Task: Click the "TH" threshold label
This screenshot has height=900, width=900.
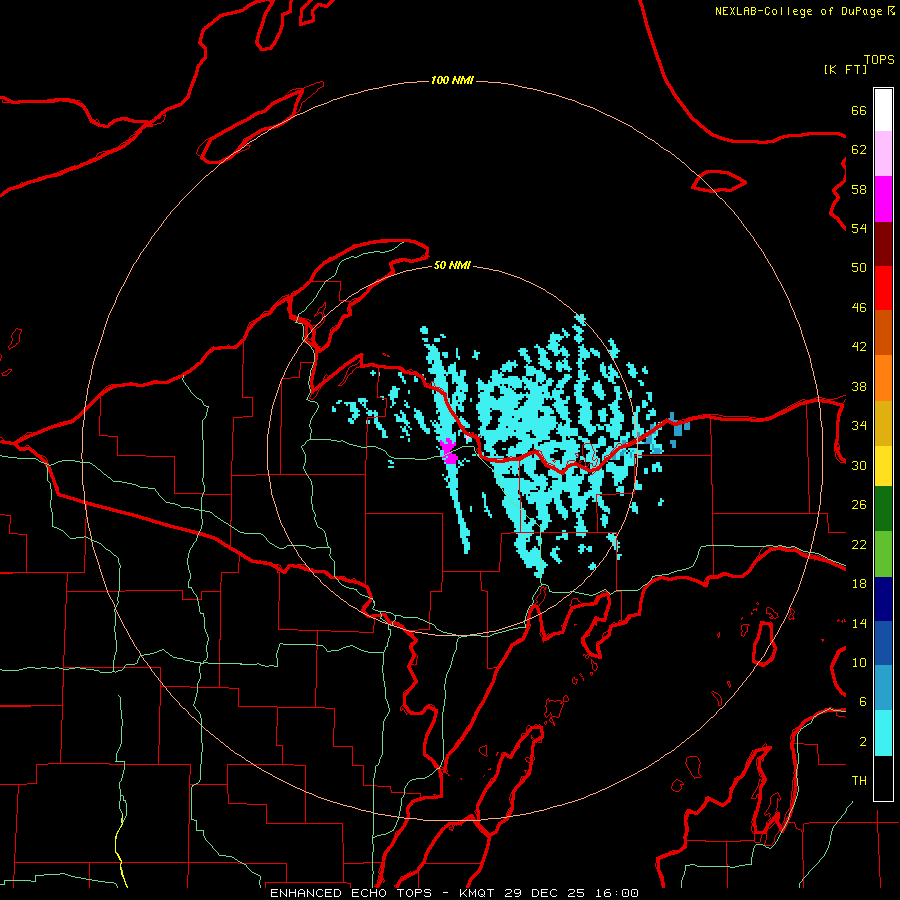Action: pyautogui.click(x=859, y=781)
